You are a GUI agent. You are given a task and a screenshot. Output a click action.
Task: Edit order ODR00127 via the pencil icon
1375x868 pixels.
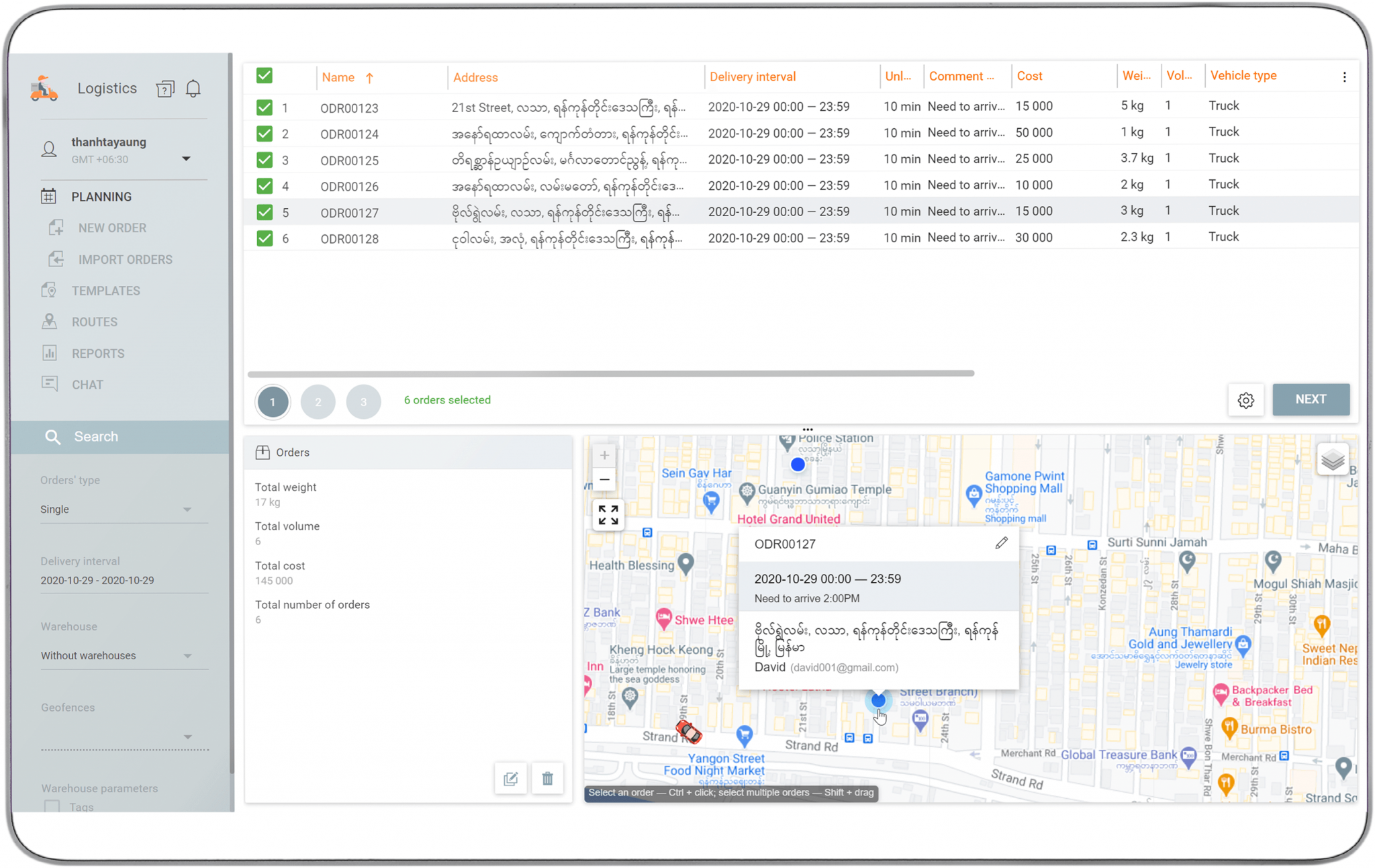(1002, 542)
